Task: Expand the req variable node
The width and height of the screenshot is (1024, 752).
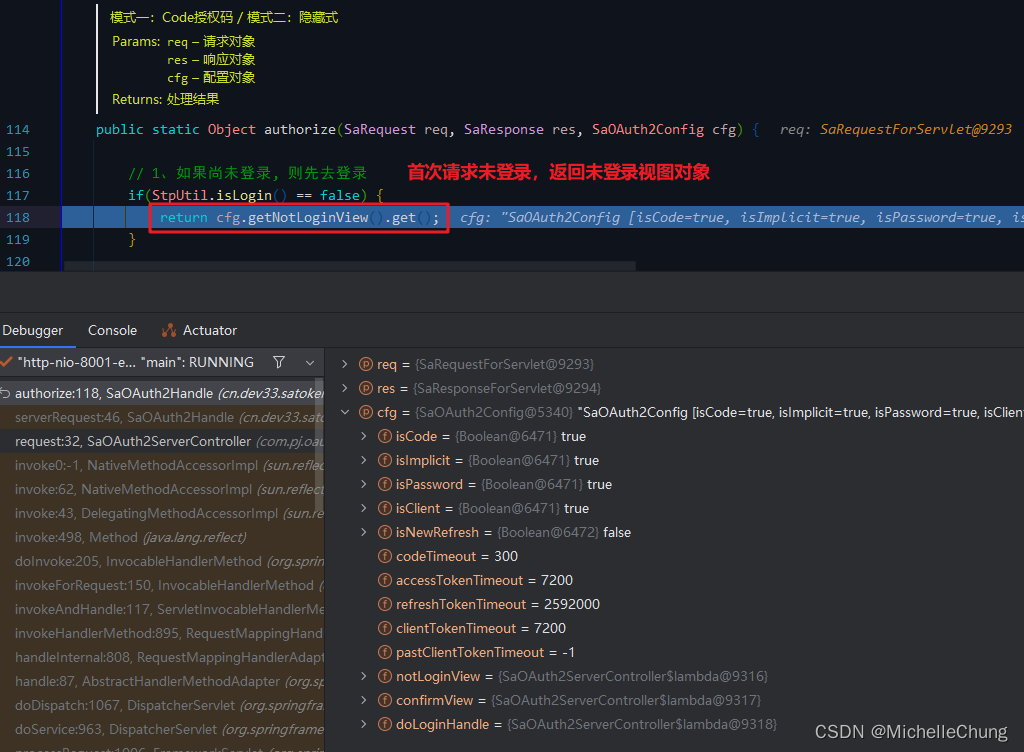Action: pos(345,364)
